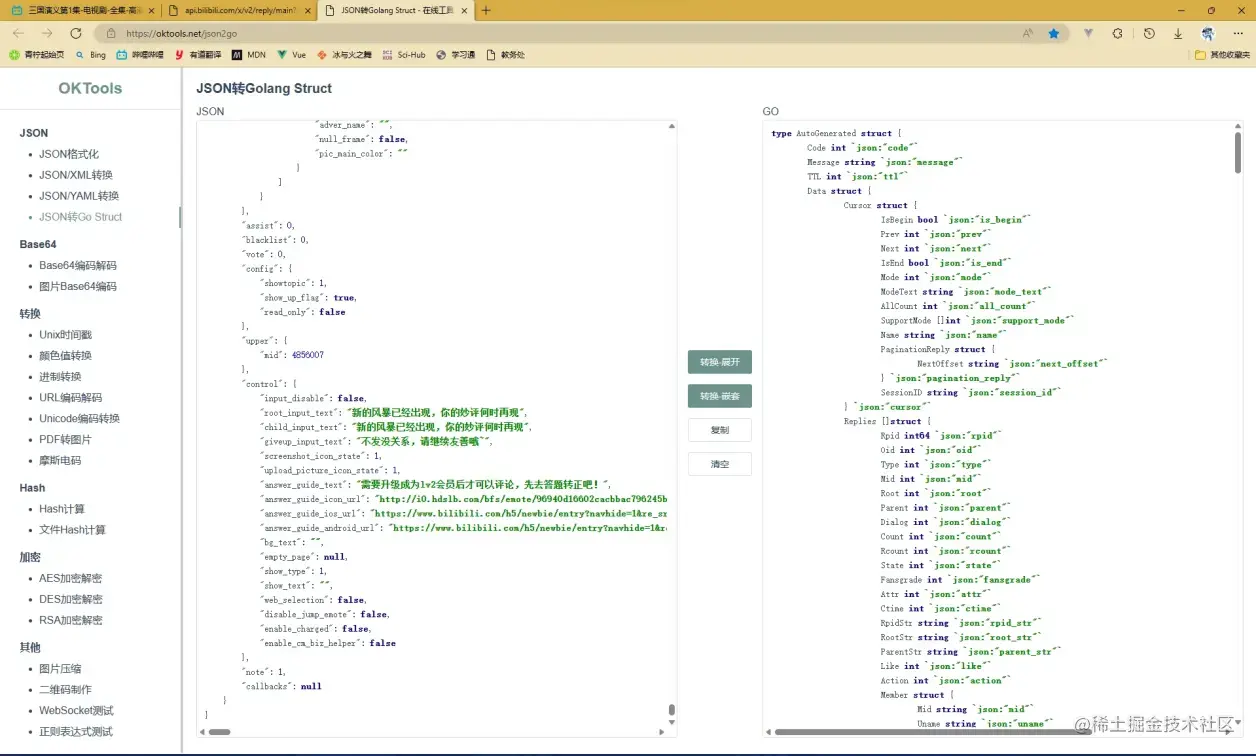This screenshot has height=756, width=1256.
Task: Open the MDN bookmark
Action: point(249,55)
